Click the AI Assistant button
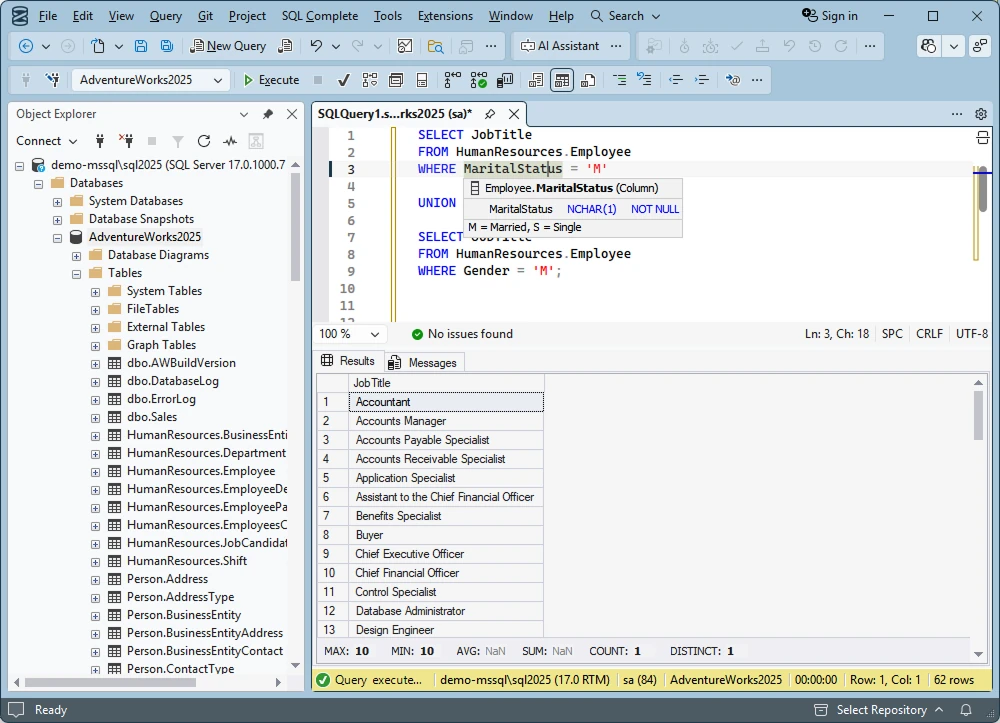Screen dimensions: 1000x723 pyautogui.click(x=560, y=46)
